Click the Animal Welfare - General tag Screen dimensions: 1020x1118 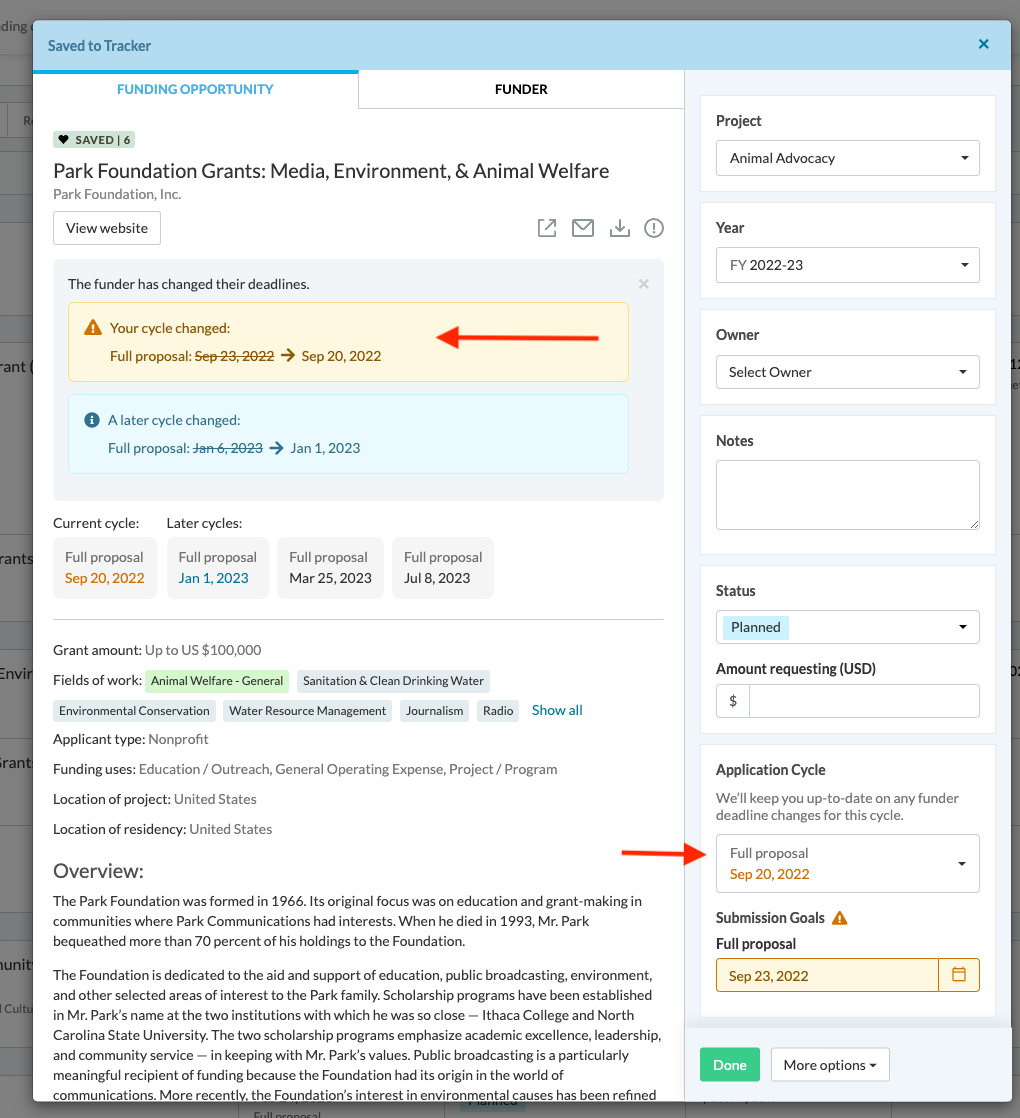217,681
